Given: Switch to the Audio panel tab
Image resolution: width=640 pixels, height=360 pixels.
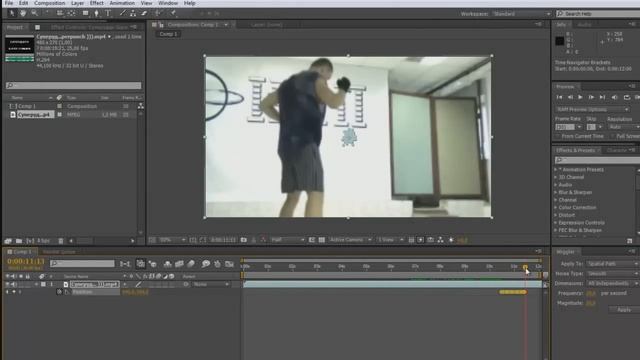Looking at the screenshot, I should click(x=584, y=24).
